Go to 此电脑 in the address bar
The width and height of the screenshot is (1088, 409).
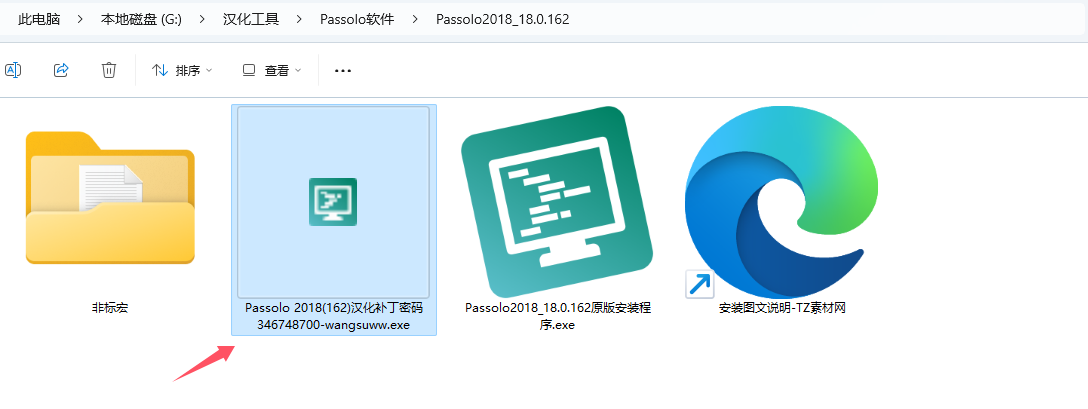pyautogui.click(x=39, y=19)
